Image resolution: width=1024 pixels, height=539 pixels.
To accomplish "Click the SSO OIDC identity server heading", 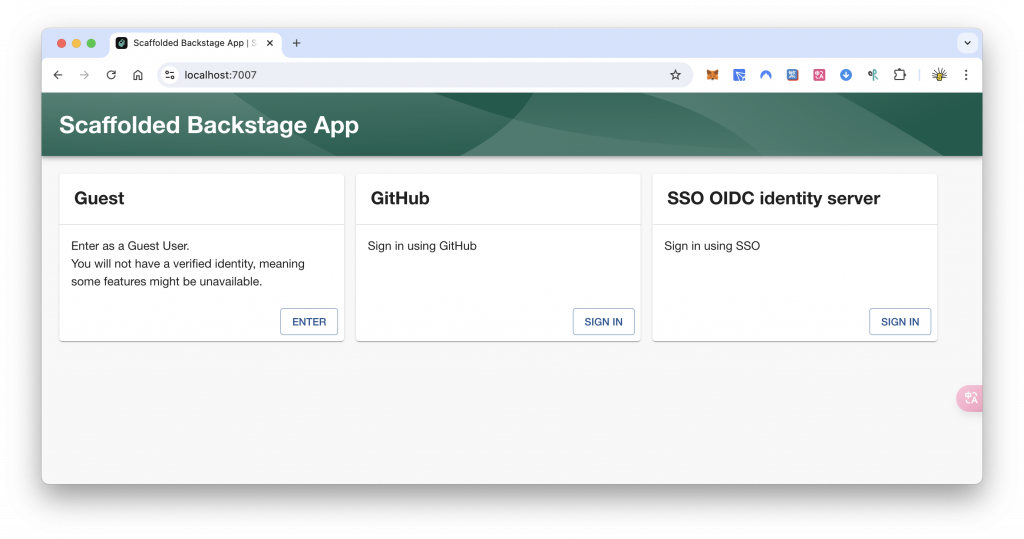I will [x=774, y=198].
